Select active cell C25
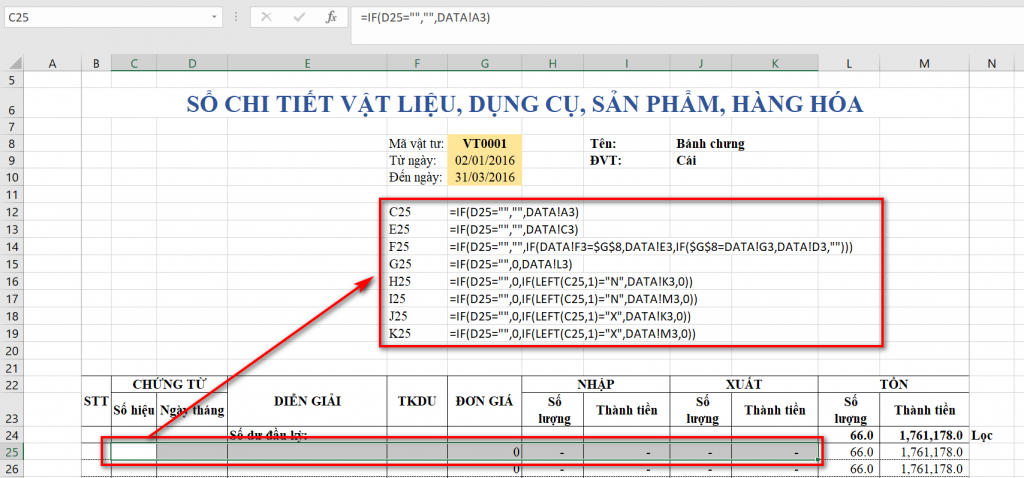This screenshot has width=1024, height=478. [x=134, y=452]
